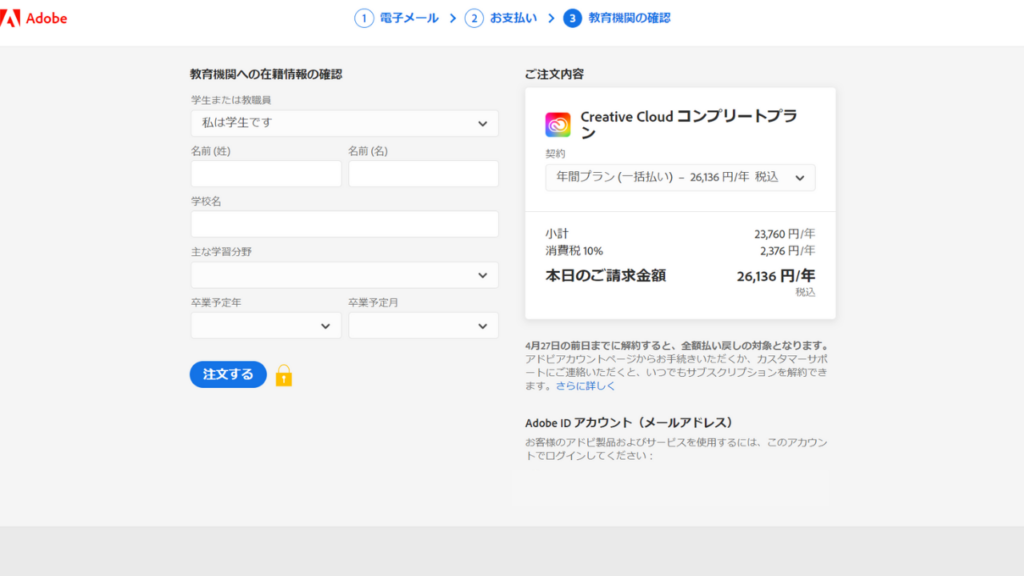This screenshot has height=576, width=1024.
Task: Click the 消費税 10% value 2,376 円/年
Action: pos(787,251)
